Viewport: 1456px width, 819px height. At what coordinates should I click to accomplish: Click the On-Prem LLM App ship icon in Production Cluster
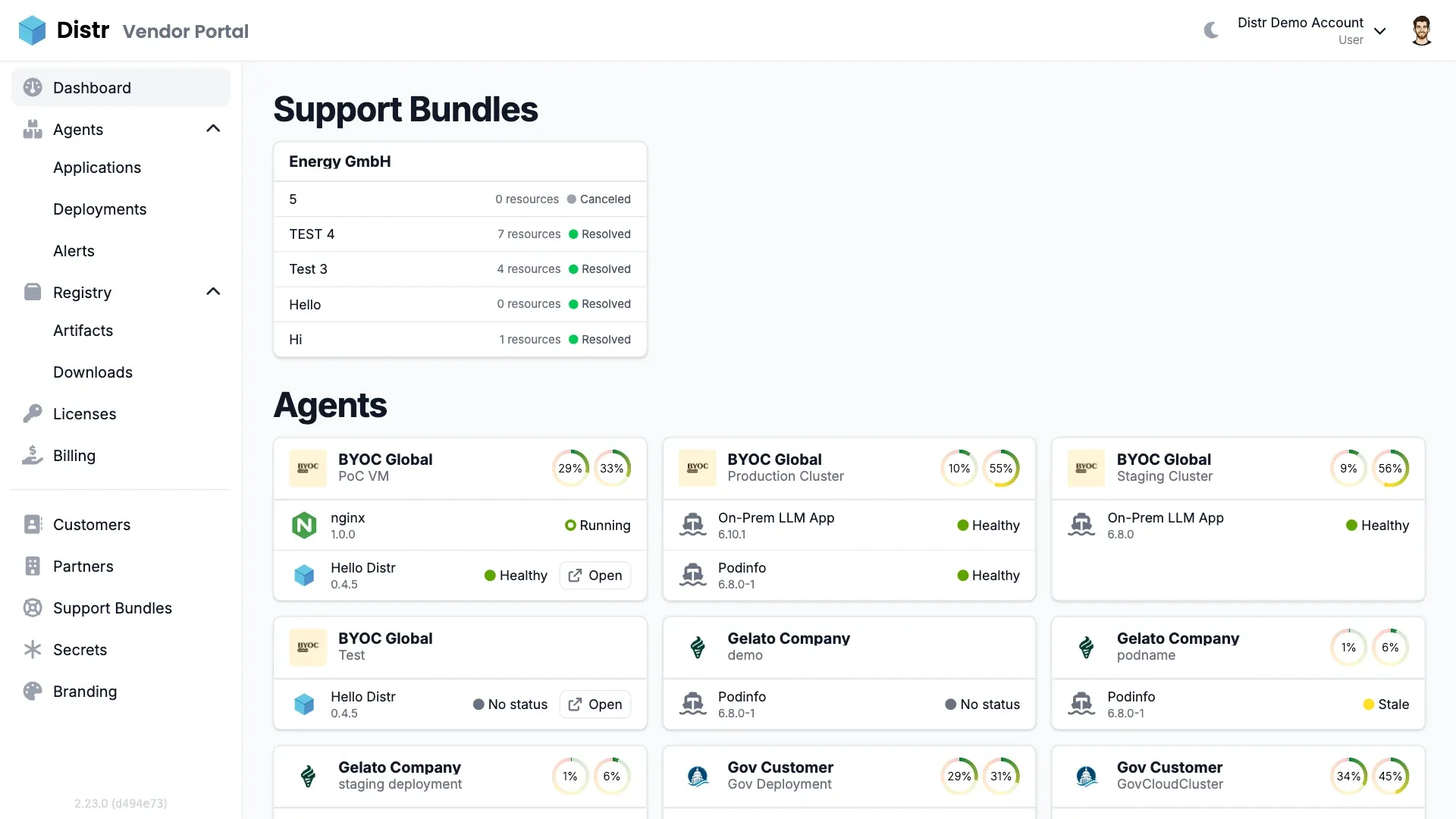pyautogui.click(x=692, y=525)
